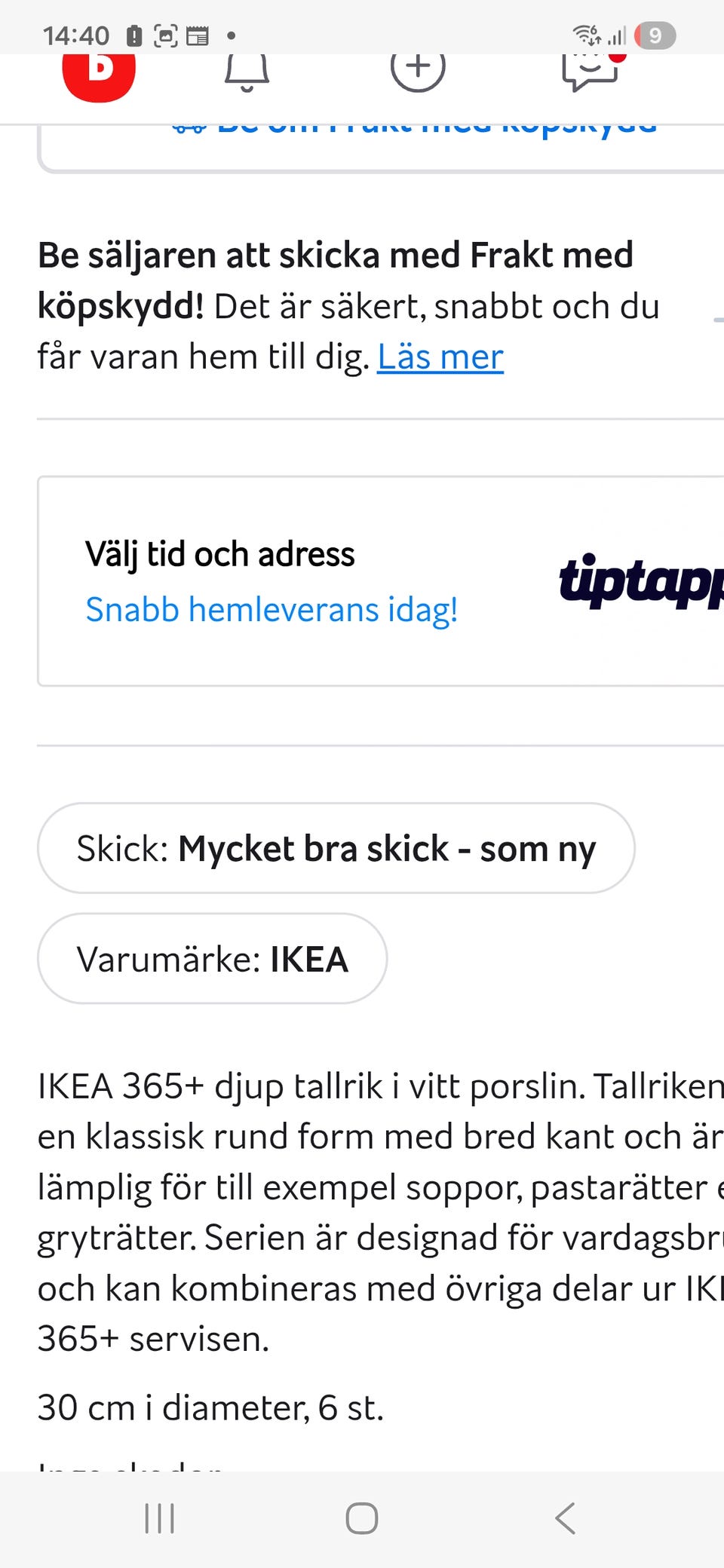724x1568 pixels.
Task: Tap the clock showing 14:40
Action: [76, 35]
